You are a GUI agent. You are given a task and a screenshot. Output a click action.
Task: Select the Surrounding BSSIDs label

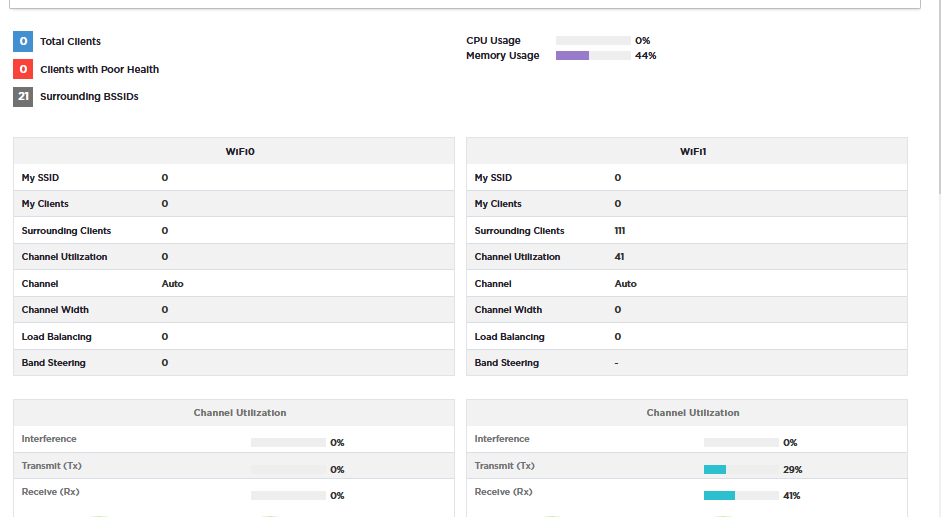click(89, 97)
